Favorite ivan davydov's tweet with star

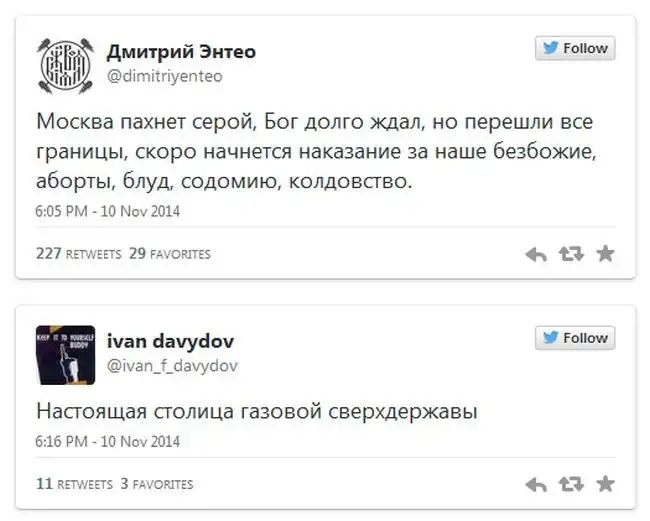(x=605, y=484)
